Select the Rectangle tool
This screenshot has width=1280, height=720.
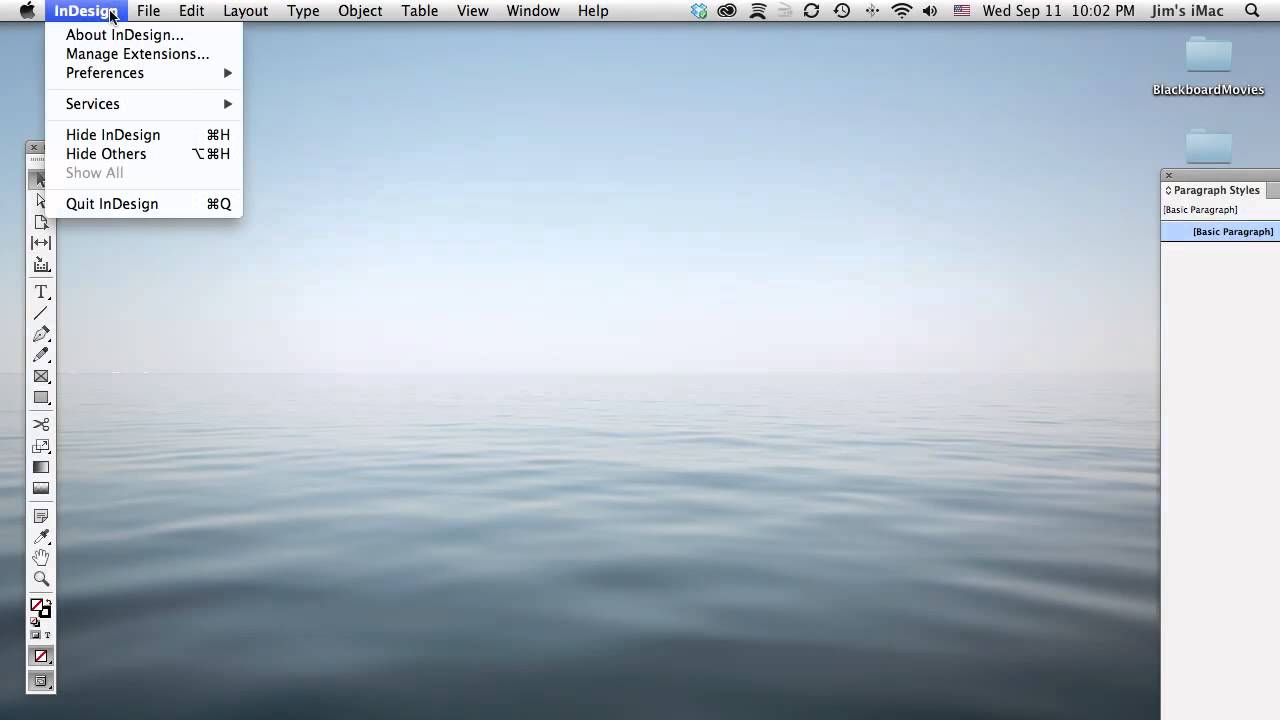[x=41, y=397]
